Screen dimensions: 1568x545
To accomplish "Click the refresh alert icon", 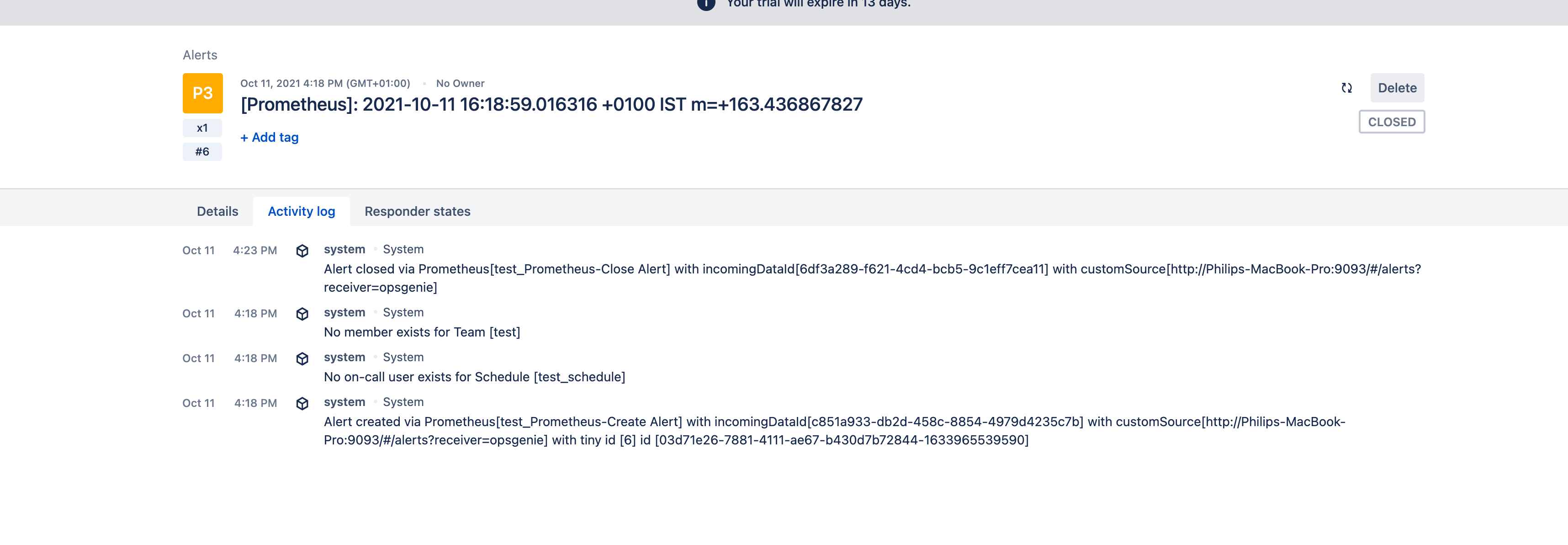I will point(1347,88).
